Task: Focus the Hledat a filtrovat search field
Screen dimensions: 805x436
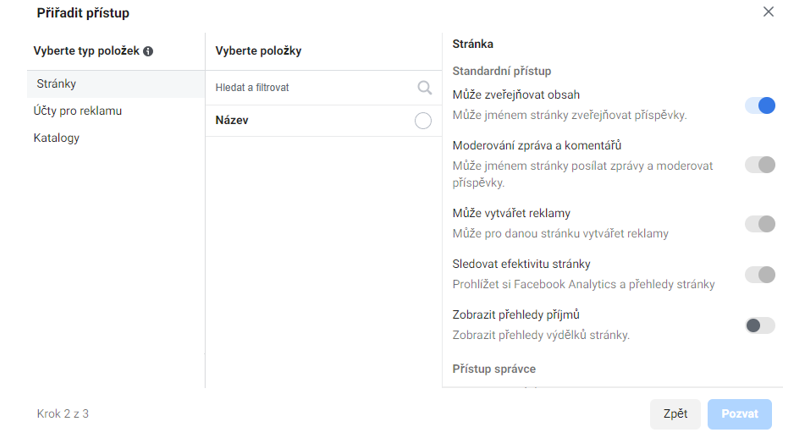Action: (323, 88)
